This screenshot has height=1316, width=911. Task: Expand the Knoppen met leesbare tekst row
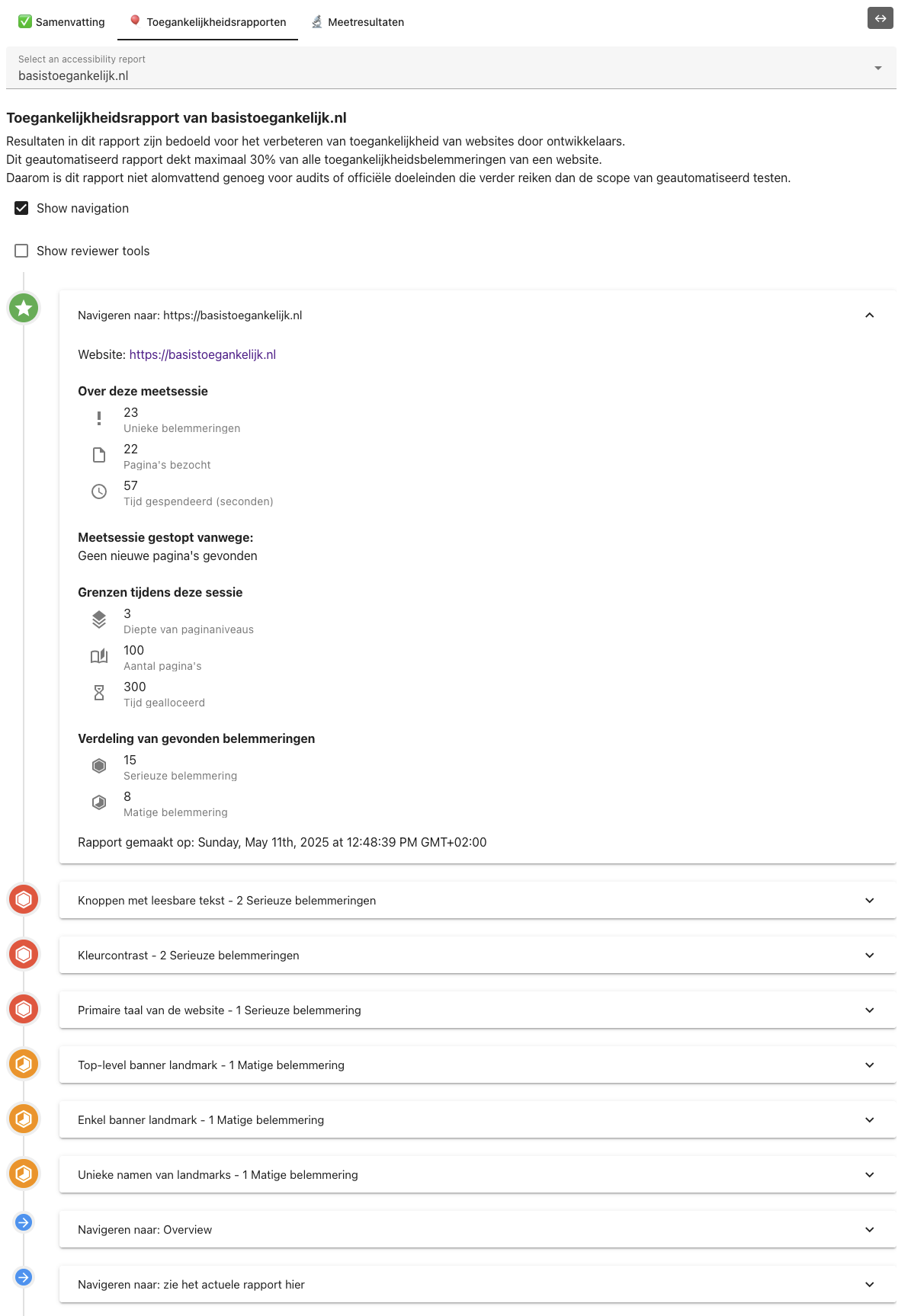point(477,901)
